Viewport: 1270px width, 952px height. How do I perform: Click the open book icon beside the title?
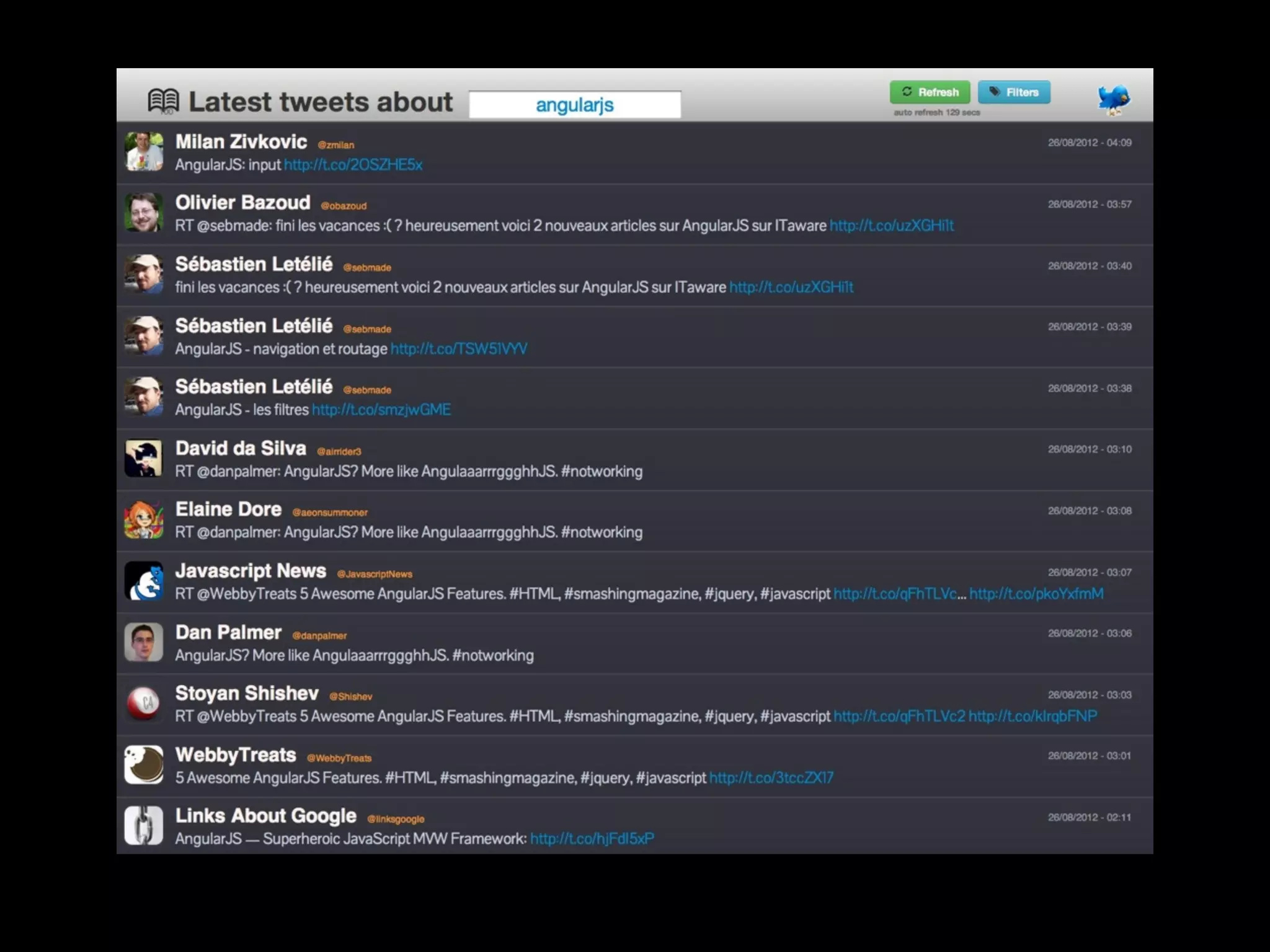point(163,100)
